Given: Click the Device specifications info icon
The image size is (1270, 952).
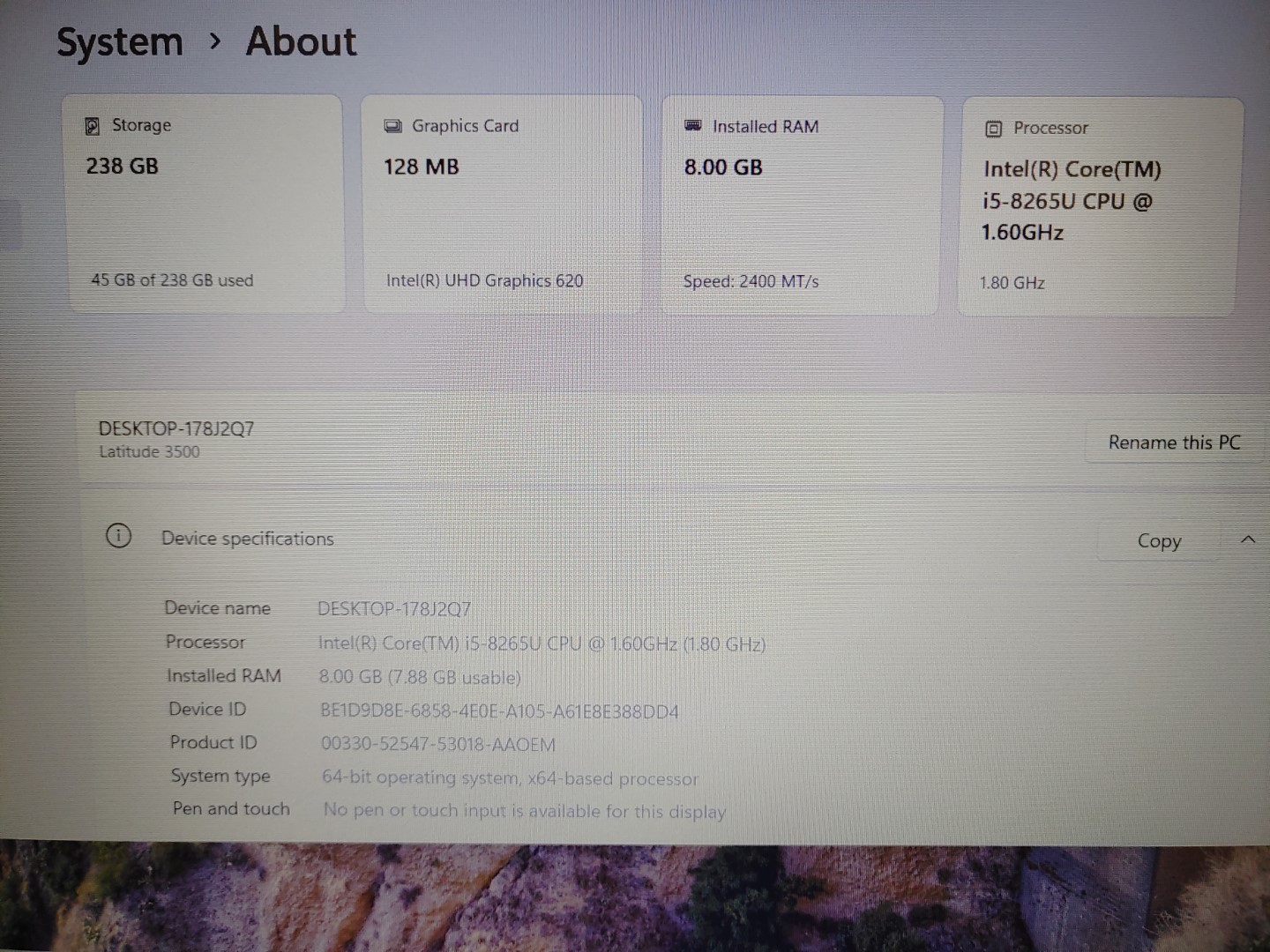Looking at the screenshot, I should pos(118,536).
